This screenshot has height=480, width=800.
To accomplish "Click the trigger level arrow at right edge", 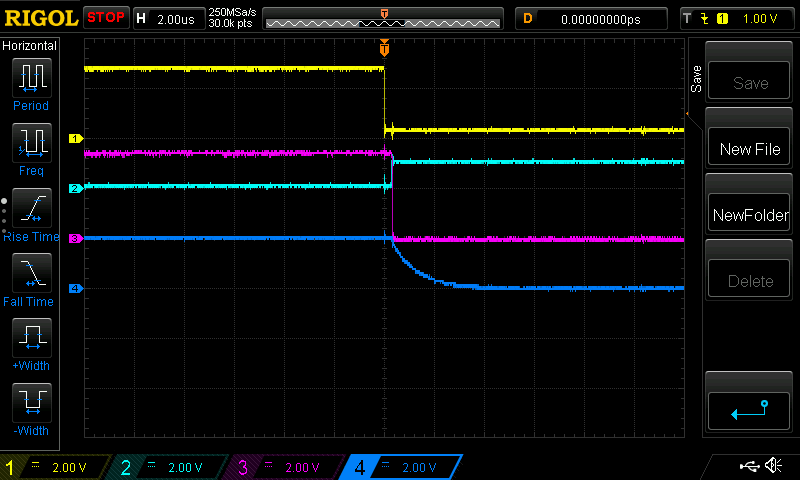I will pyautogui.click(x=688, y=113).
